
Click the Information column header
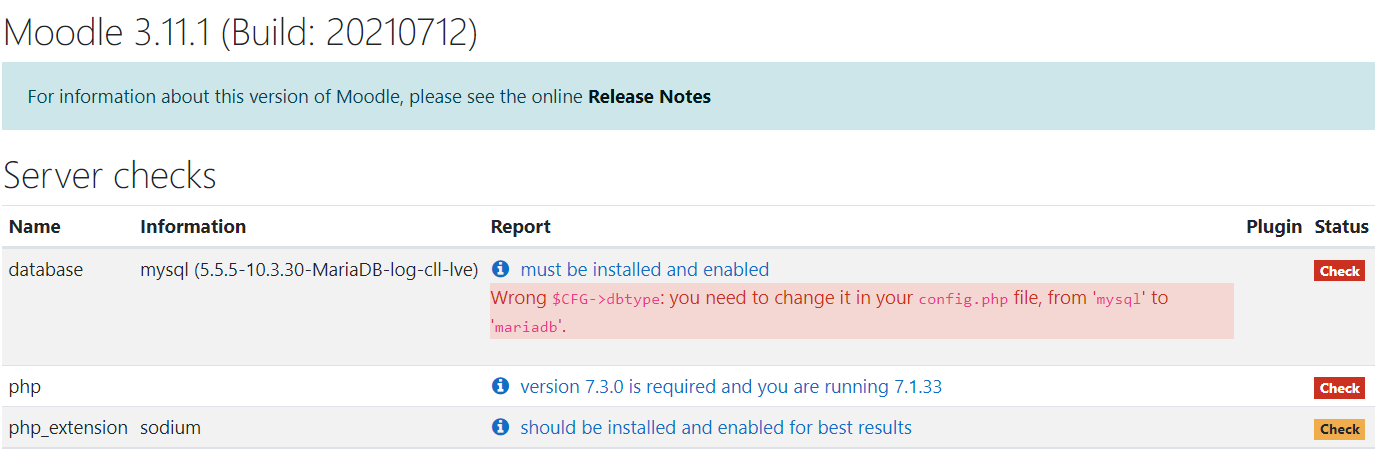pos(193,226)
